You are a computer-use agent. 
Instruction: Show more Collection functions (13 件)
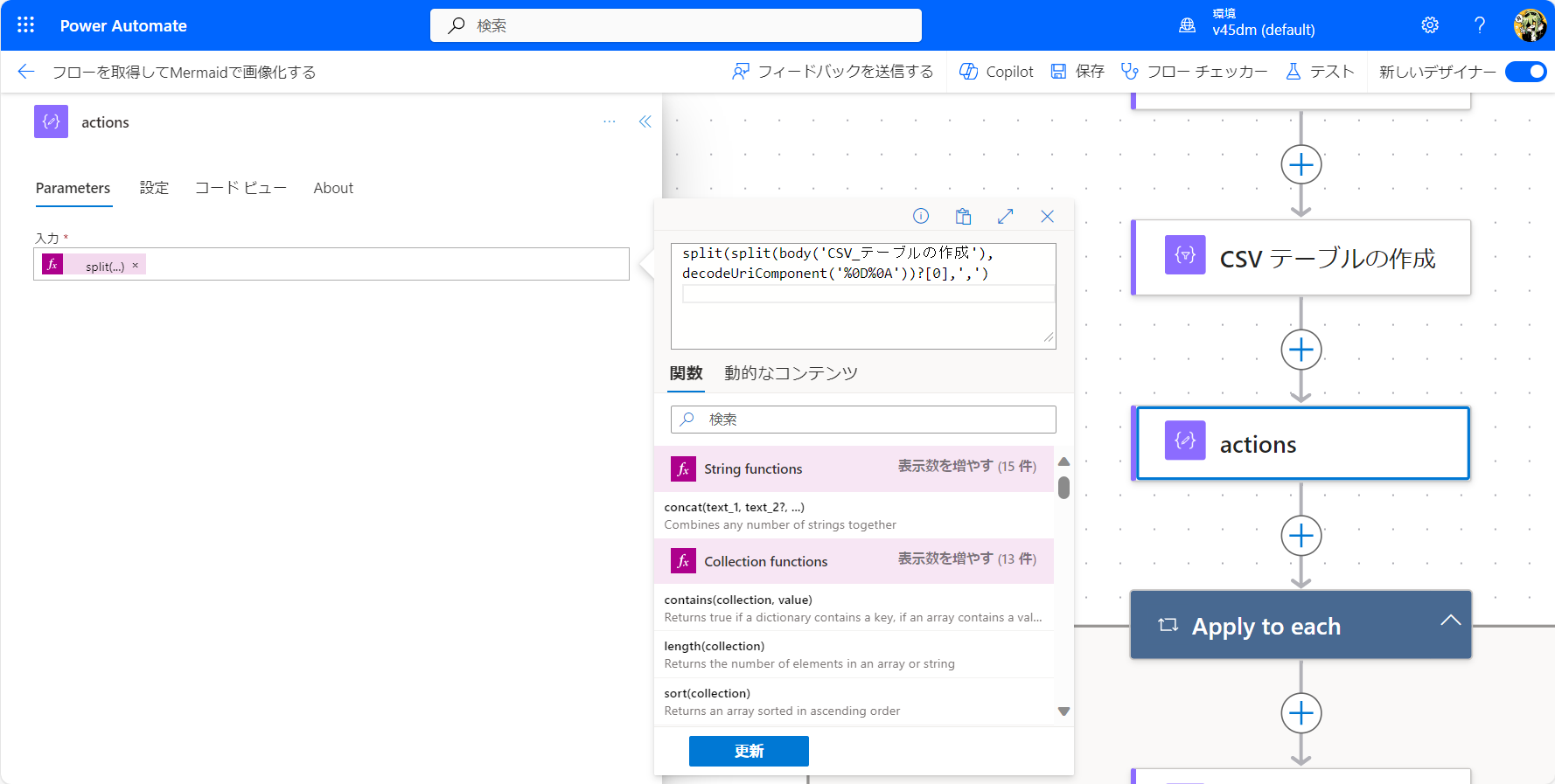tap(966, 559)
